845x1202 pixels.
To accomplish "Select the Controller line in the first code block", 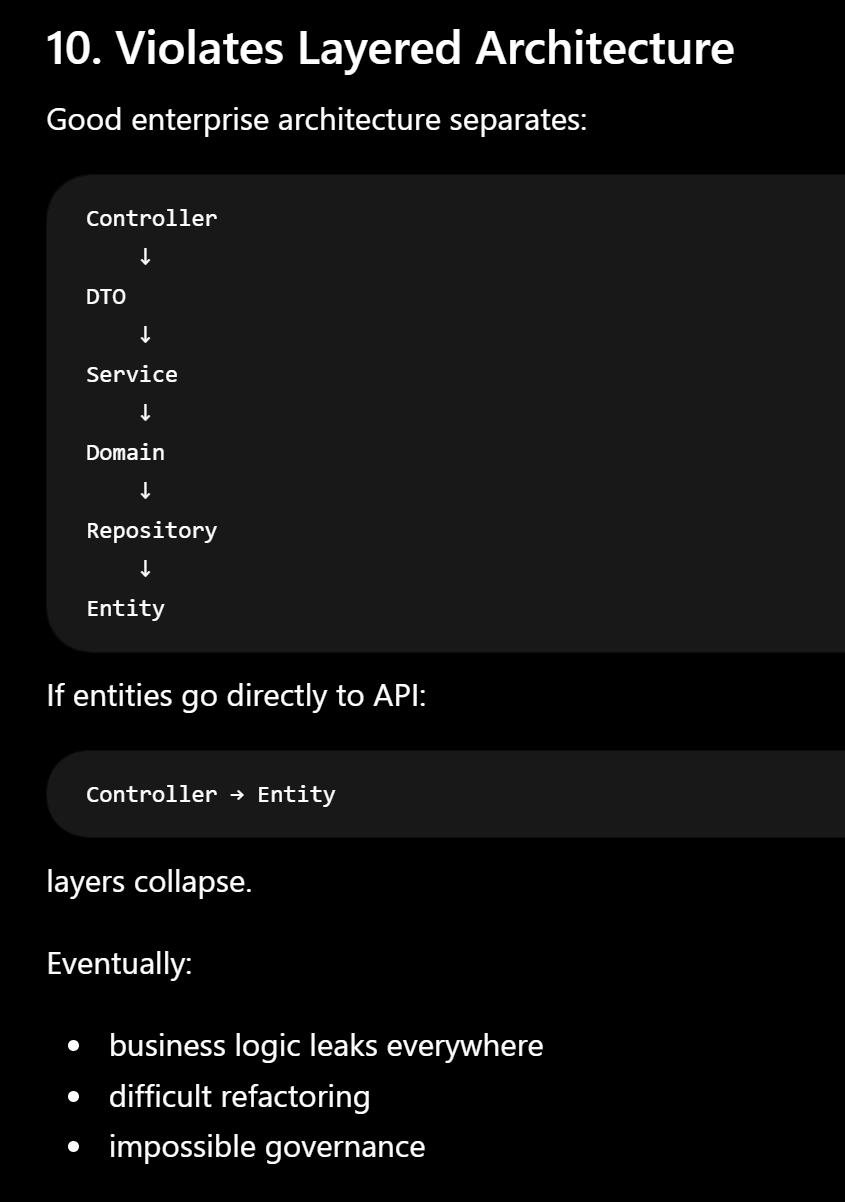I will (x=151, y=218).
